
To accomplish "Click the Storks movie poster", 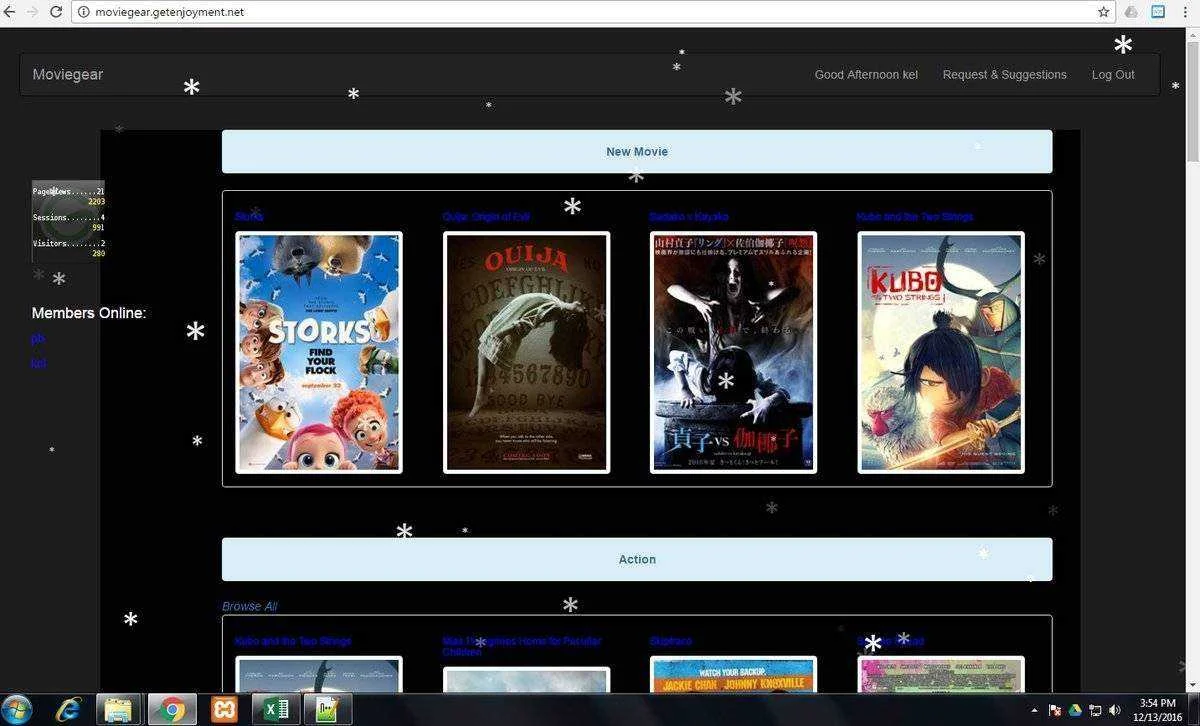I will click(319, 352).
